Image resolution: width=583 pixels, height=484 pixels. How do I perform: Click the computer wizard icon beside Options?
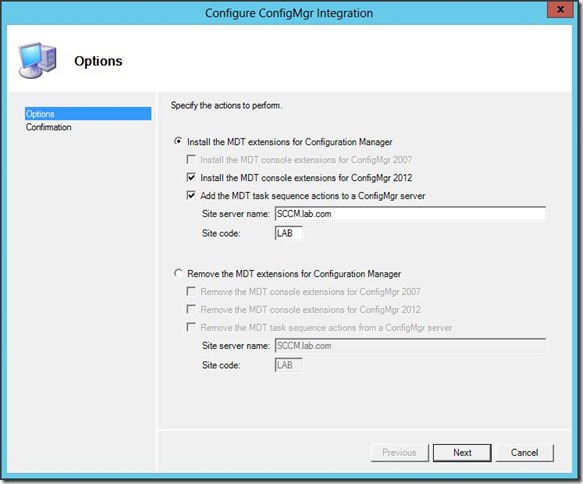coord(38,61)
